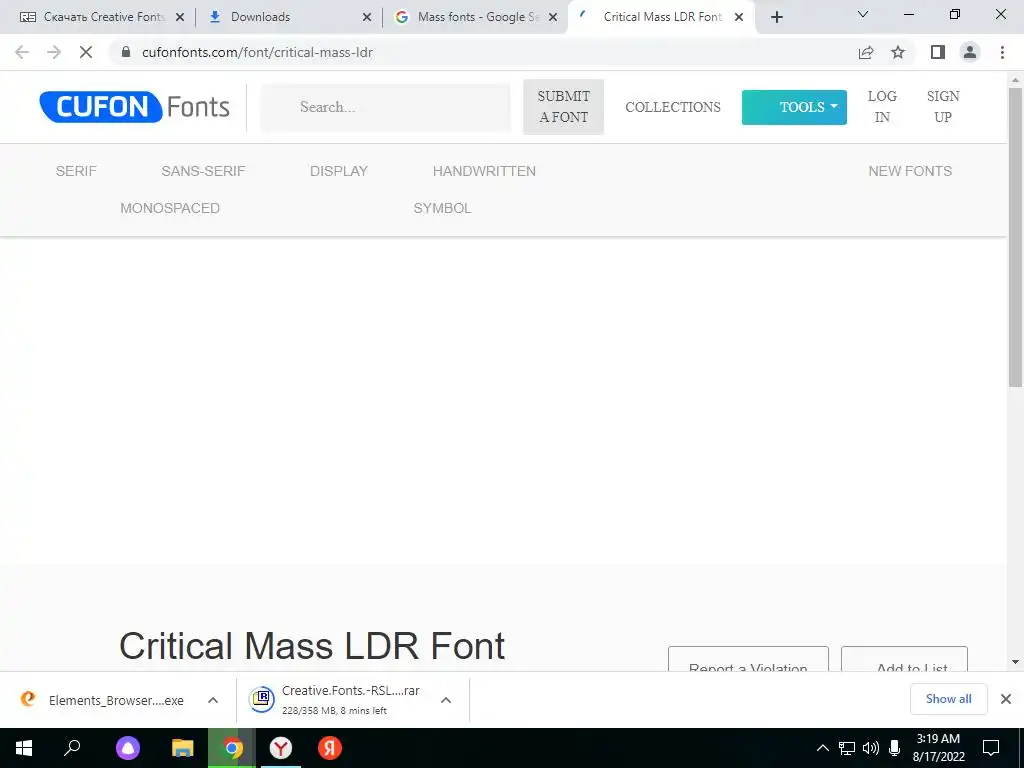This screenshot has width=1024, height=768.
Task: Open the Chrome side panel icon
Action: pos(938,52)
